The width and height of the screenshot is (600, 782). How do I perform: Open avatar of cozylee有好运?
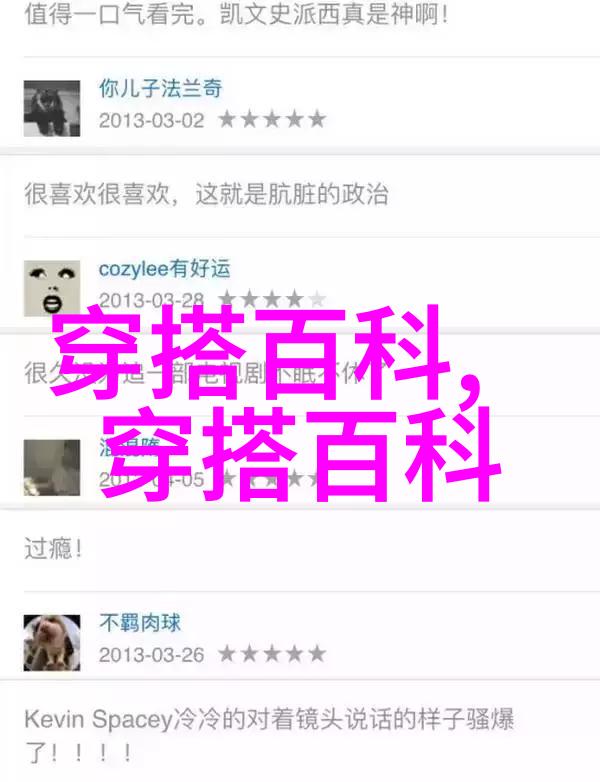(52, 288)
